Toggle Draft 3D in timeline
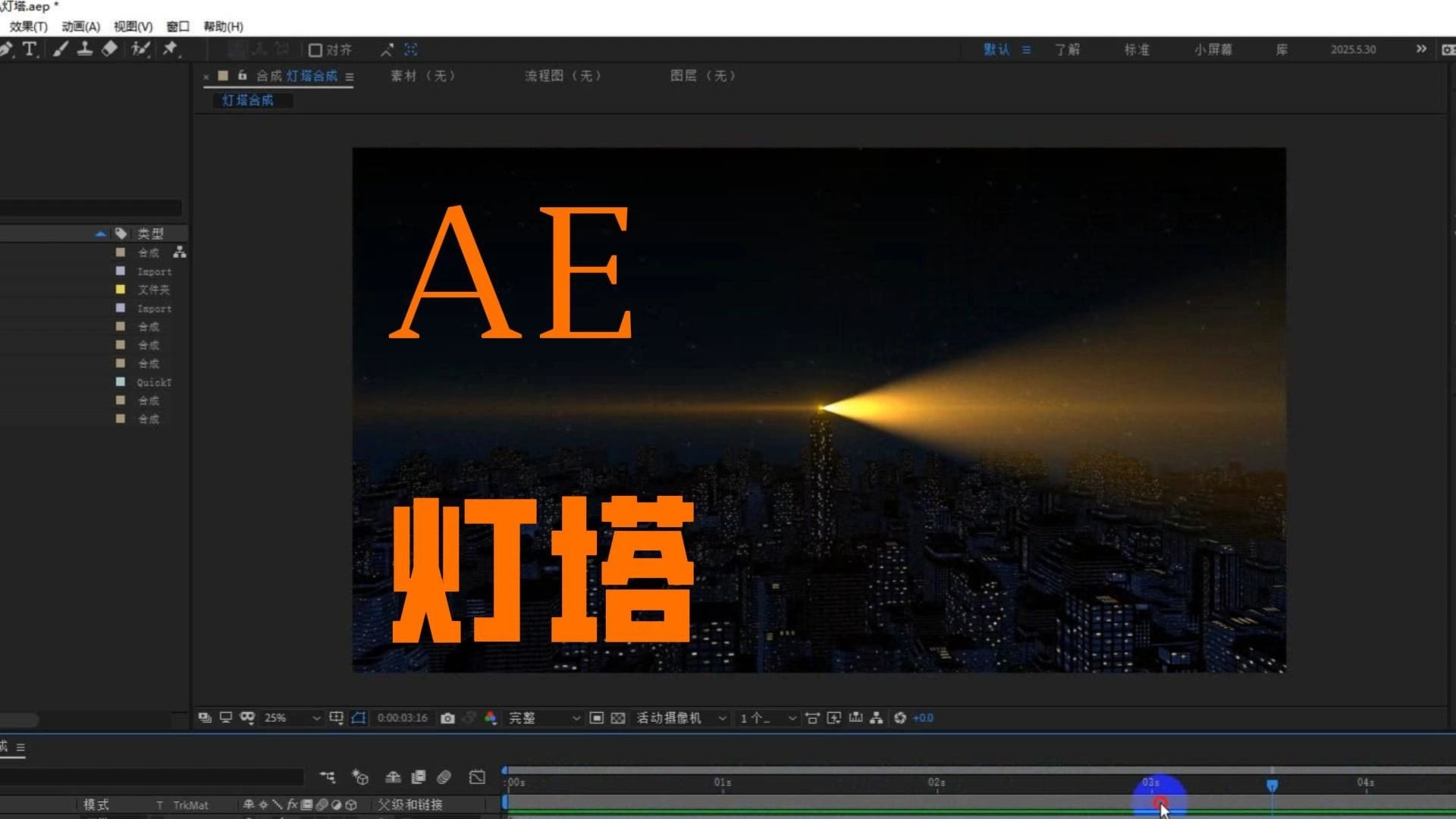The width and height of the screenshot is (1456, 819). pyautogui.click(x=360, y=777)
